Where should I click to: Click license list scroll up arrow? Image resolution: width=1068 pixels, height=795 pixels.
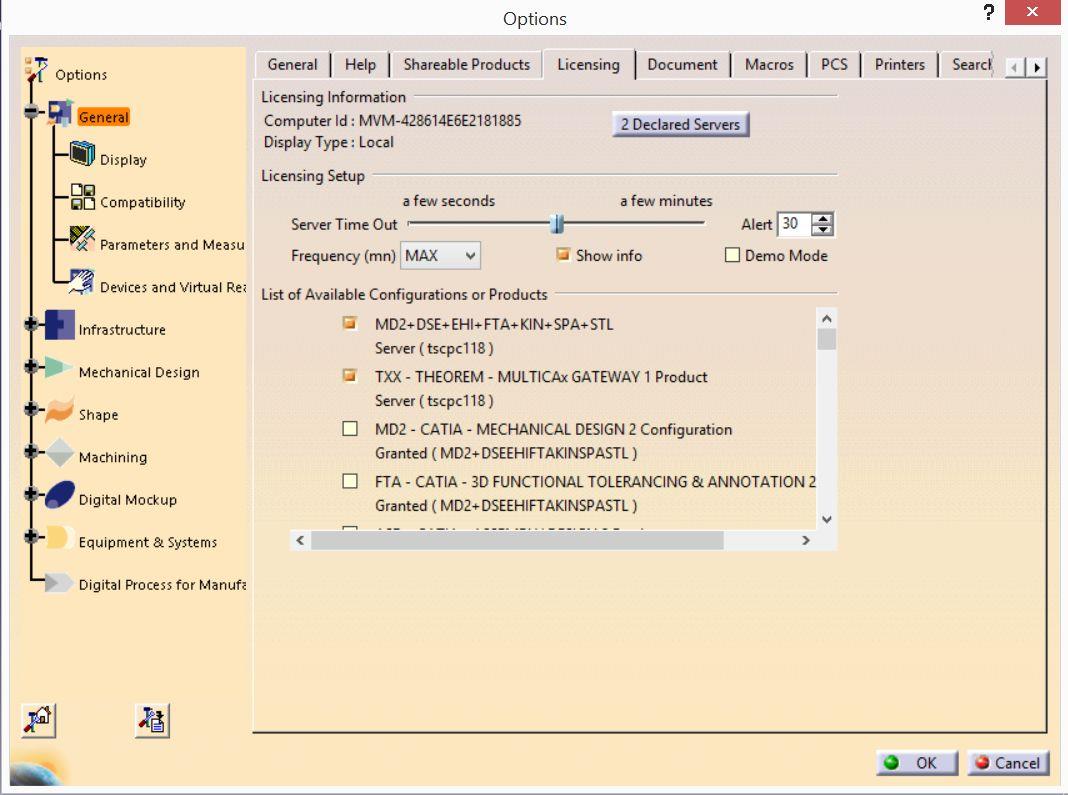(826, 319)
